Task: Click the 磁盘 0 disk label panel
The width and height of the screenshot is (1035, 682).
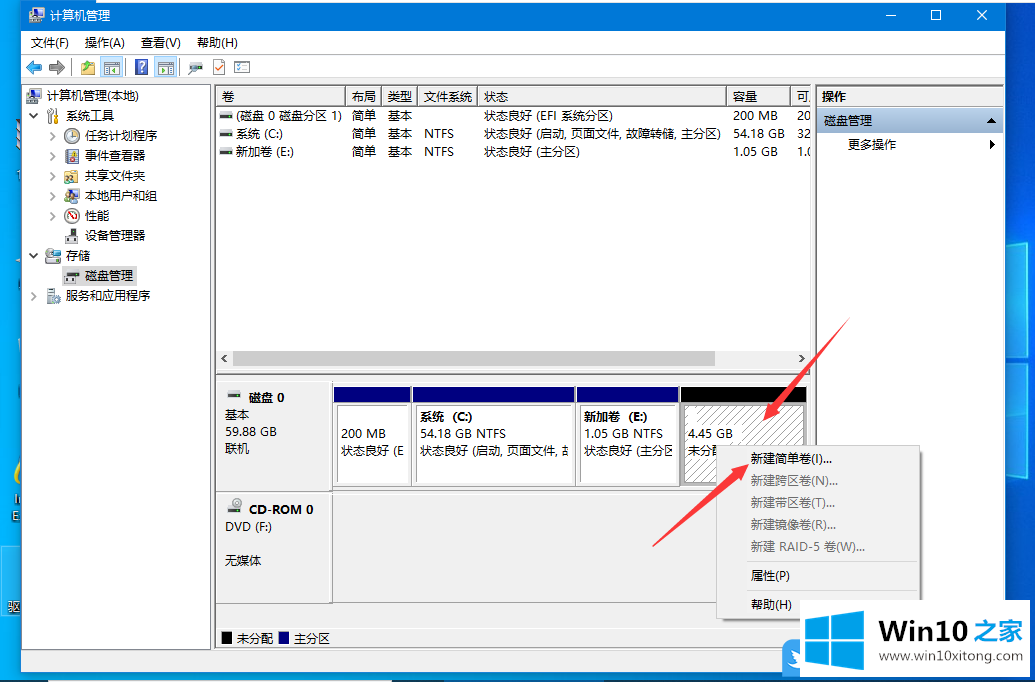Action: (x=274, y=436)
